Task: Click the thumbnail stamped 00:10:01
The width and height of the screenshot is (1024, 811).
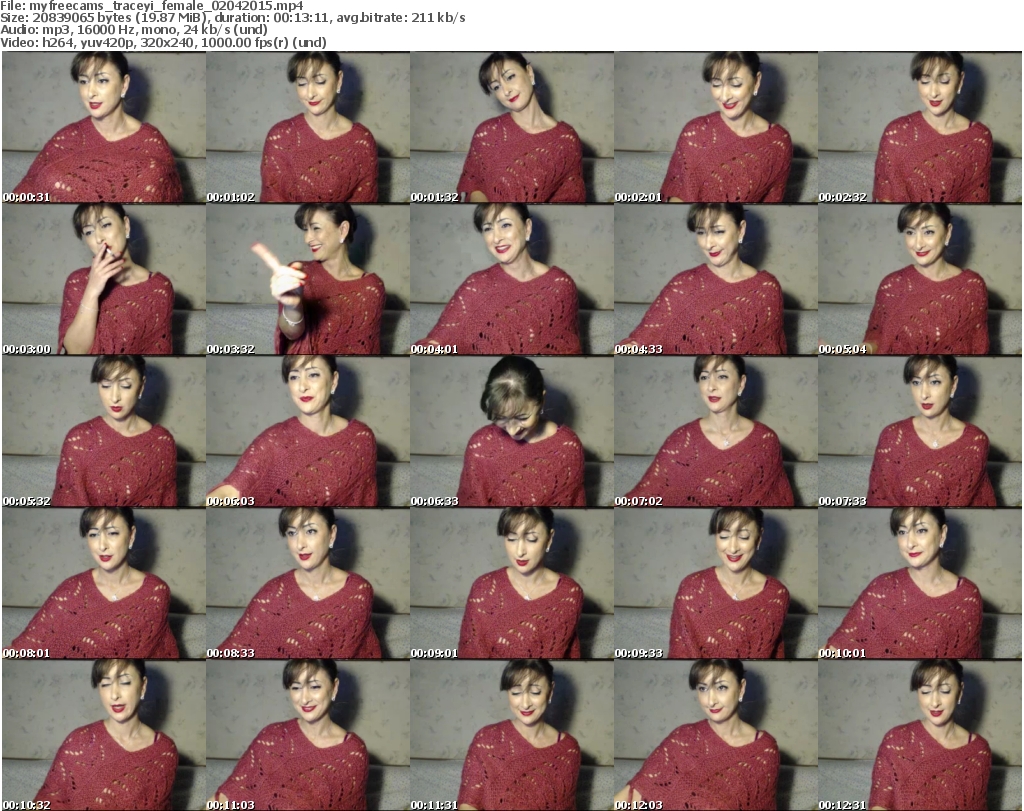Action: tap(920, 584)
